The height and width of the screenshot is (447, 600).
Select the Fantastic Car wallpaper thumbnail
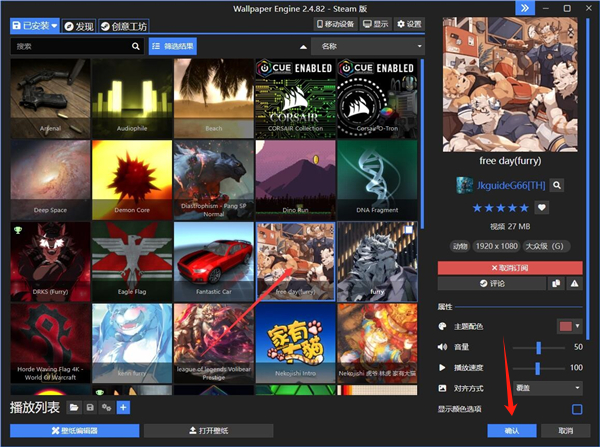pos(214,260)
